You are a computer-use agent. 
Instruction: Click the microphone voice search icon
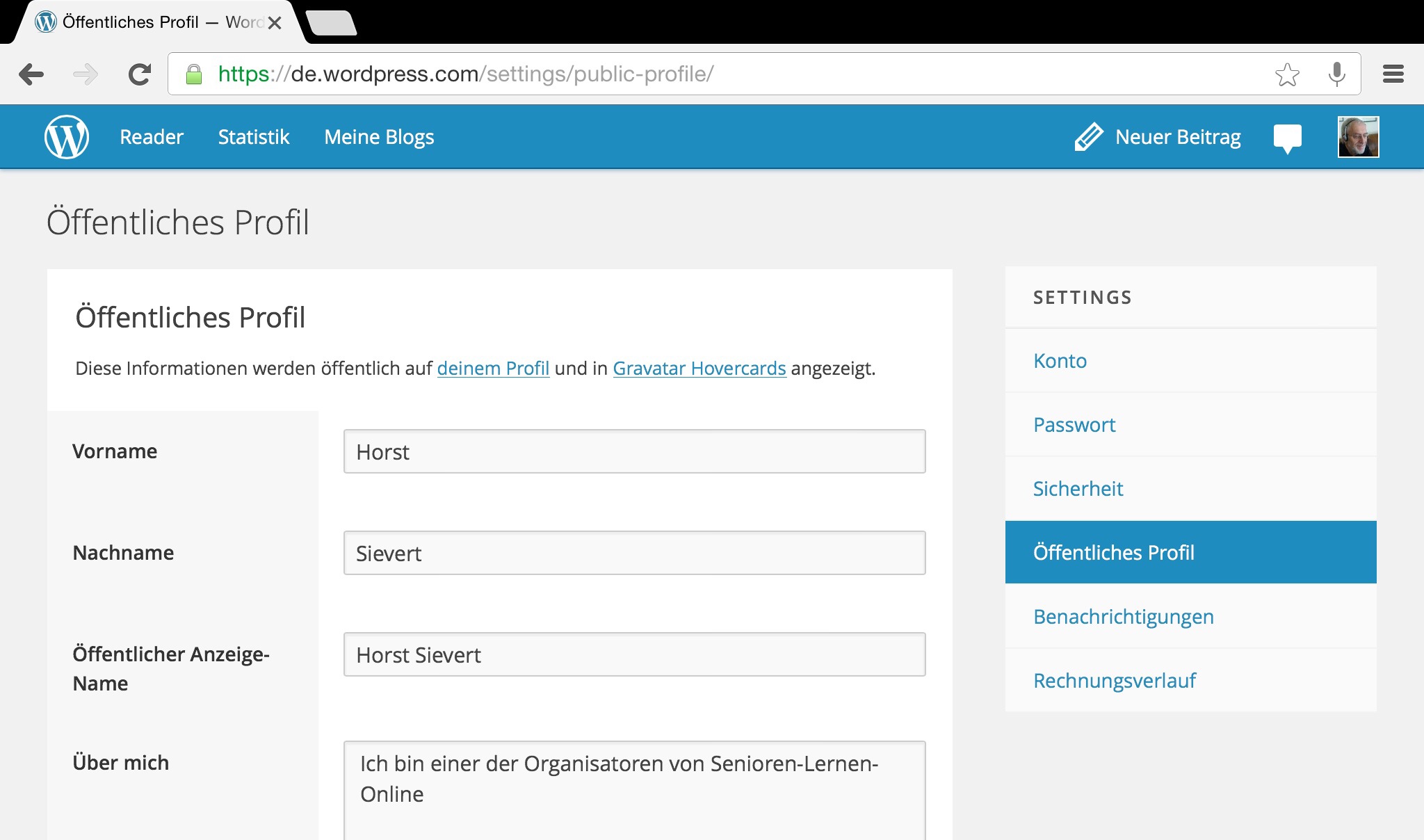coord(1336,74)
